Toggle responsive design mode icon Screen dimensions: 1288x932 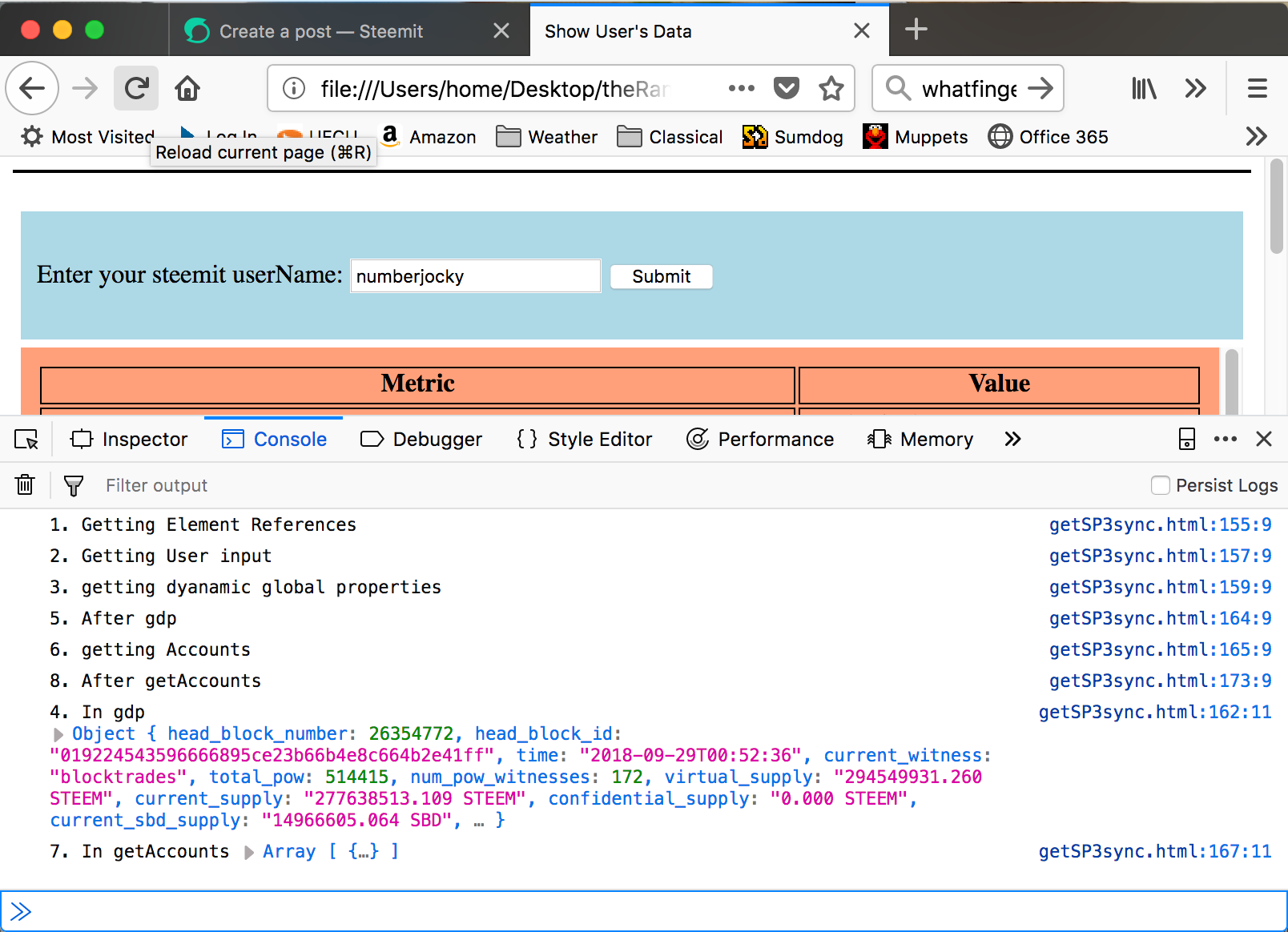point(1186,439)
